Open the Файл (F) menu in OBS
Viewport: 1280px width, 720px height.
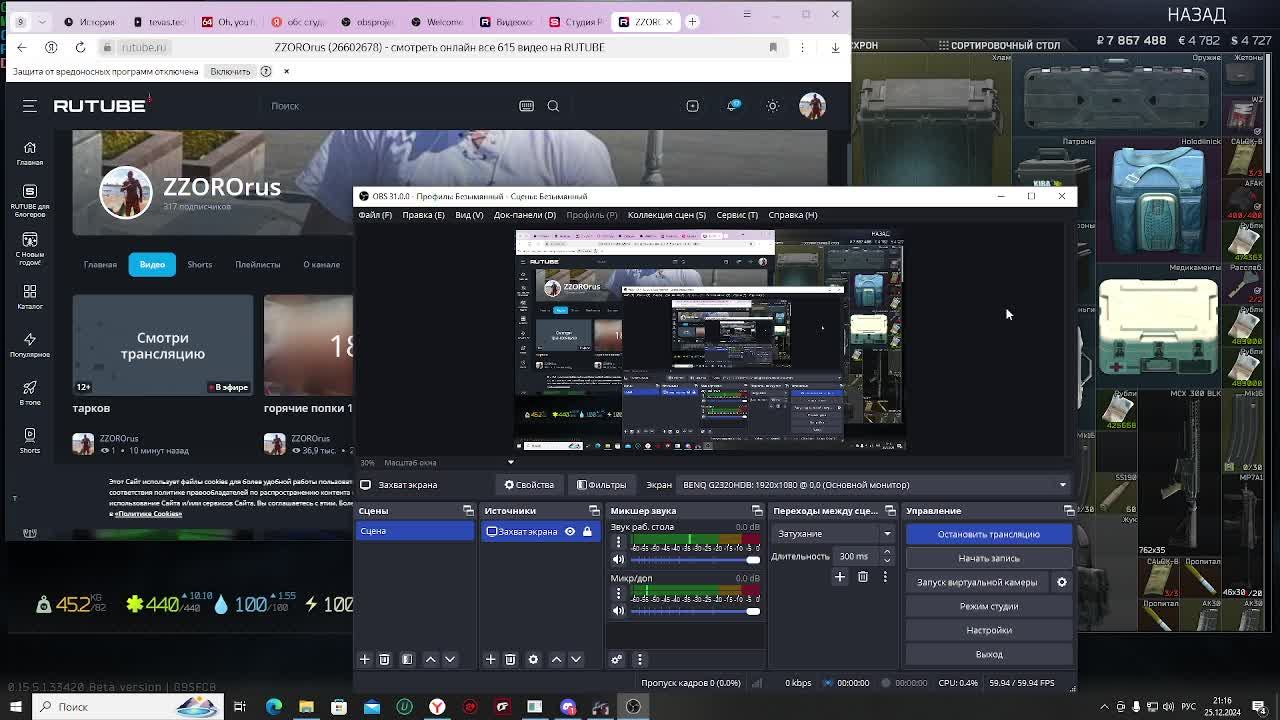coord(375,215)
